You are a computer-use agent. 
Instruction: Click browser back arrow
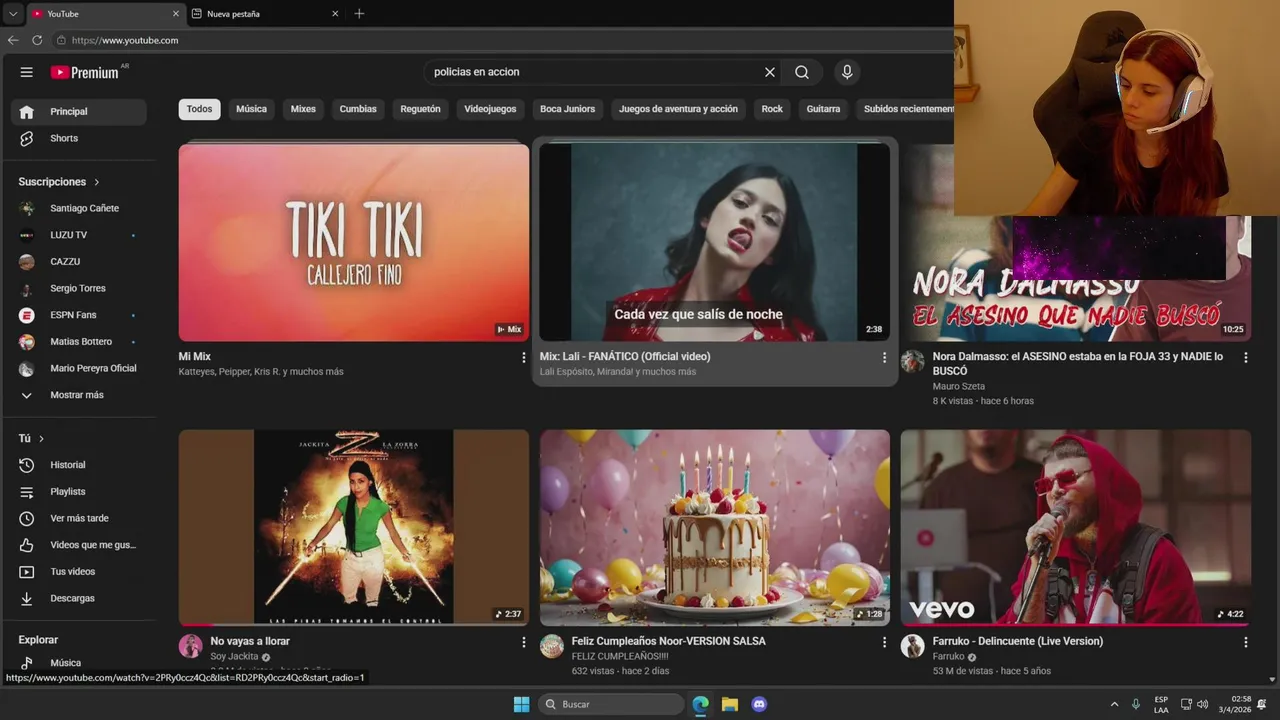pyautogui.click(x=13, y=40)
